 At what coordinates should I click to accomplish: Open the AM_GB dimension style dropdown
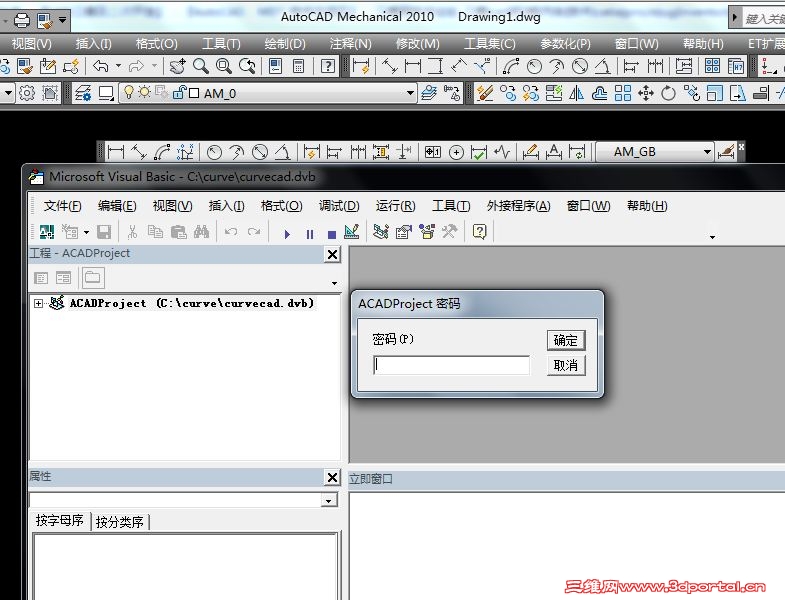tap(707, 152)
